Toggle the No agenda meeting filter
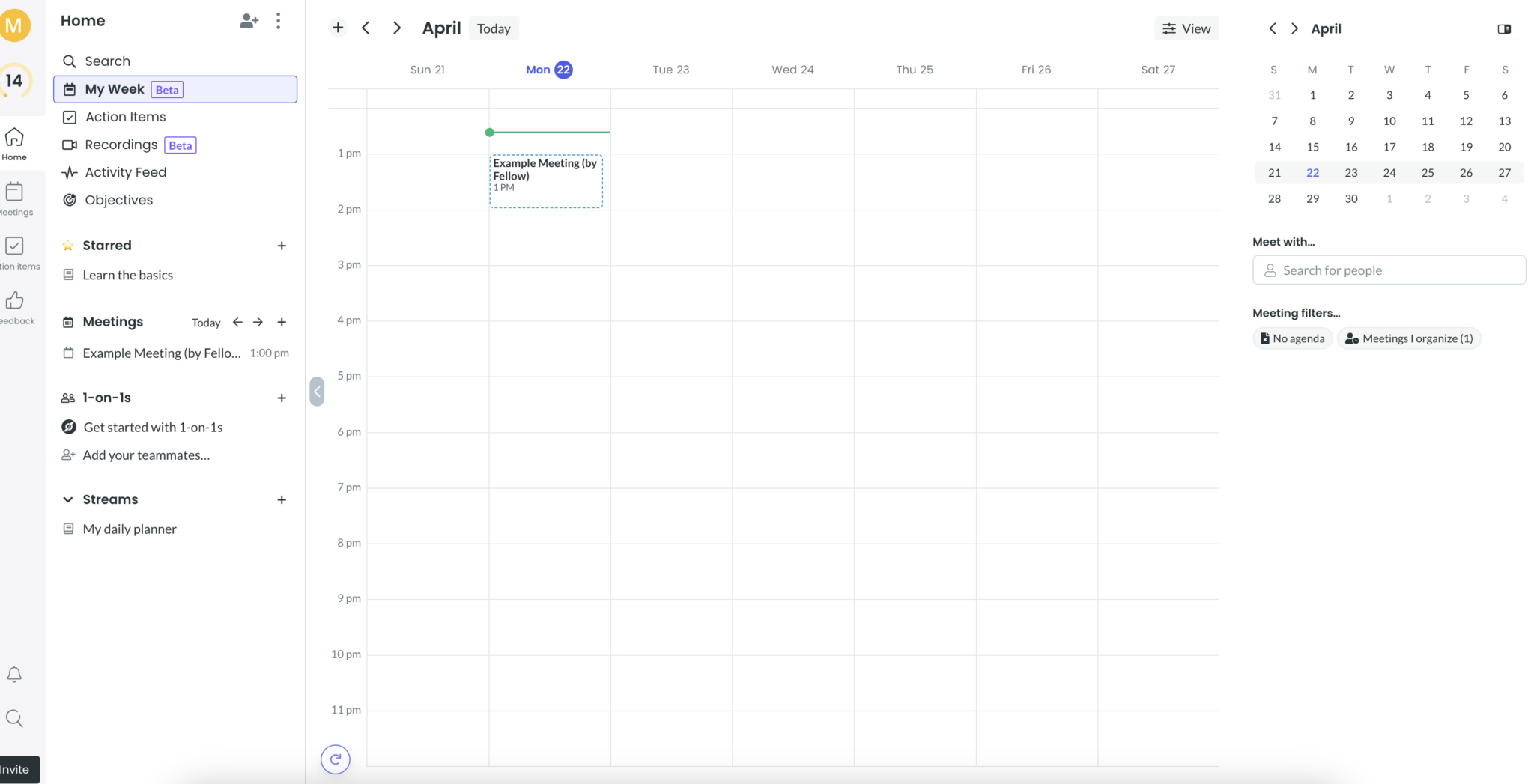Screen dimensions: 1534x784 point(1291,338)
